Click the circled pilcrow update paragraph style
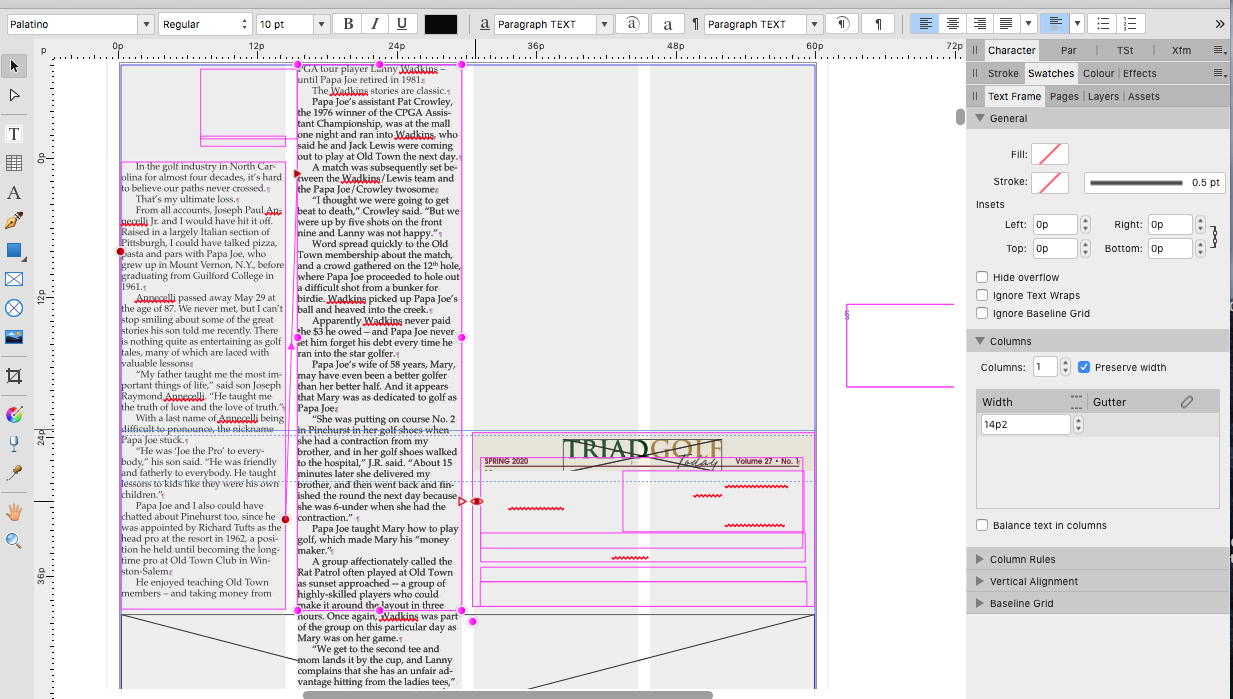The image size is (1233, 699). pos(843,24)
